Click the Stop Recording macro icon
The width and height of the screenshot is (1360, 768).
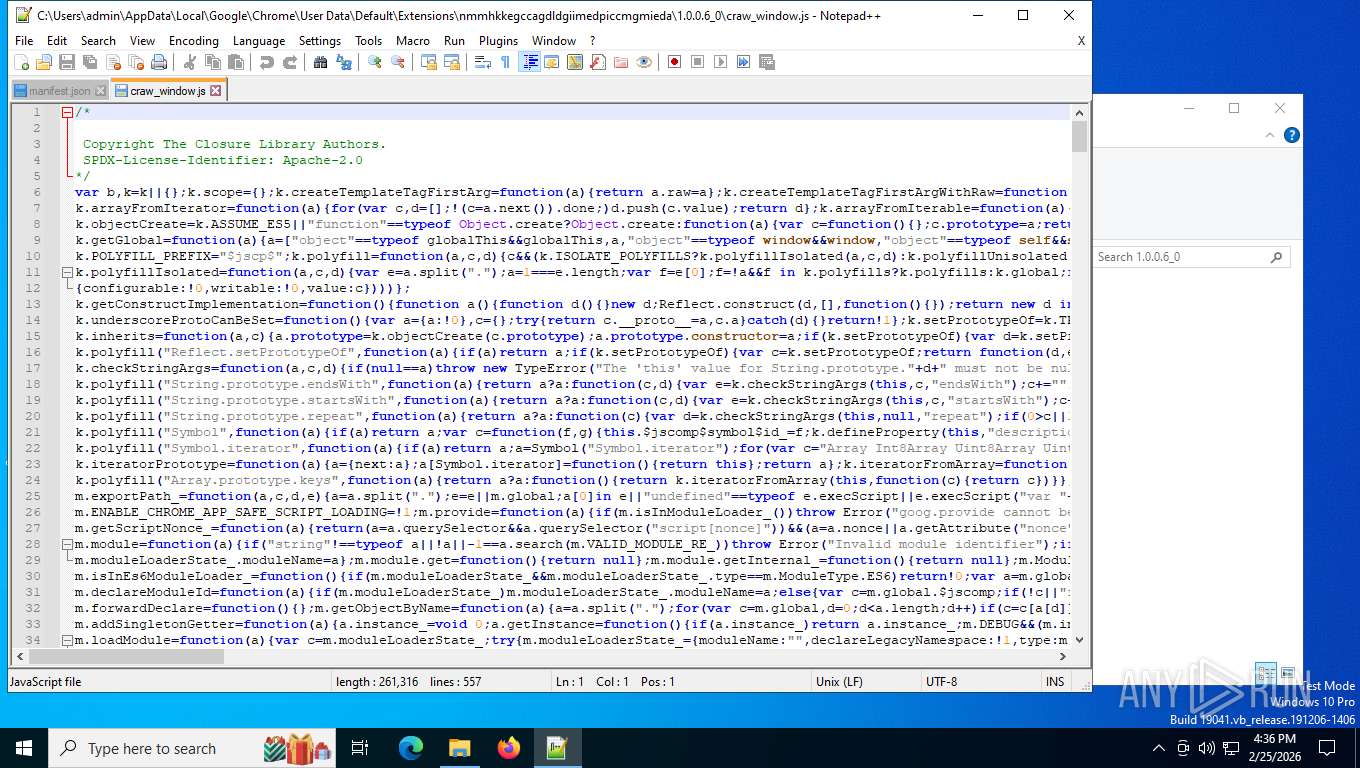pyautogui.click(x=698, y=62)
